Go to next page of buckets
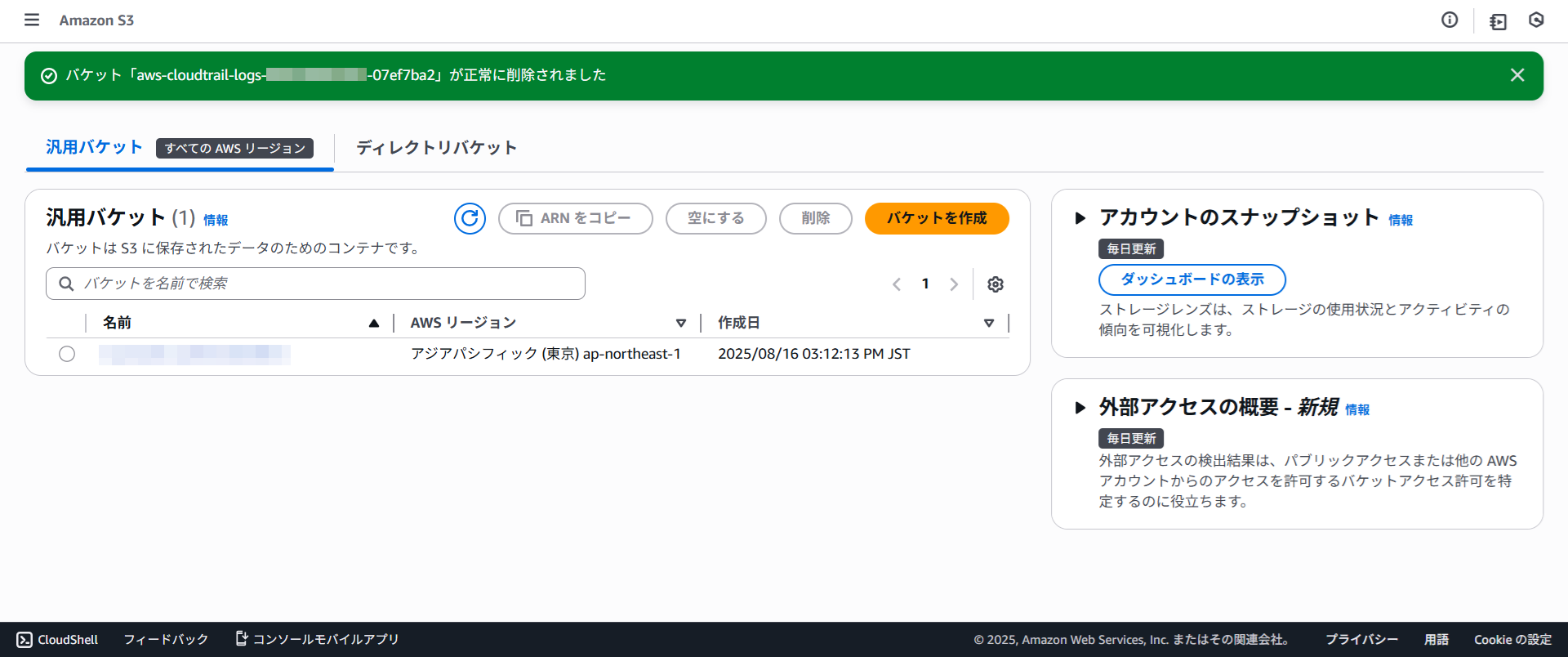 pos(954,284)
